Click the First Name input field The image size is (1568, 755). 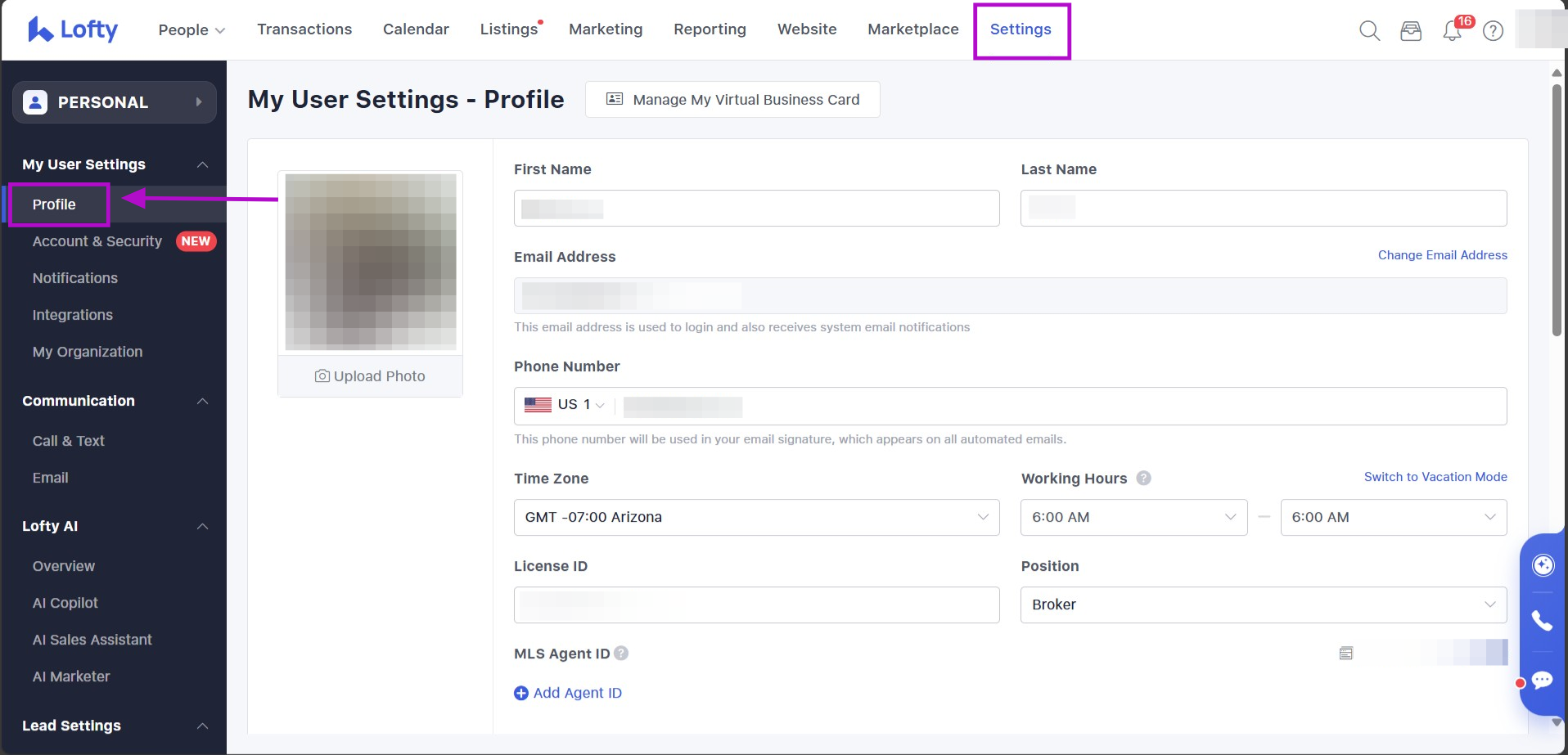[x=756, y=209]
